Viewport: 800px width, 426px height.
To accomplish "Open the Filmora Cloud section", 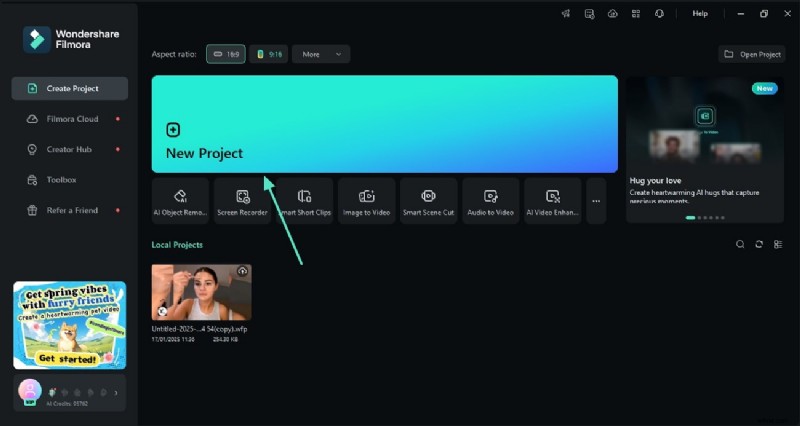I will (x=72, y=119).
